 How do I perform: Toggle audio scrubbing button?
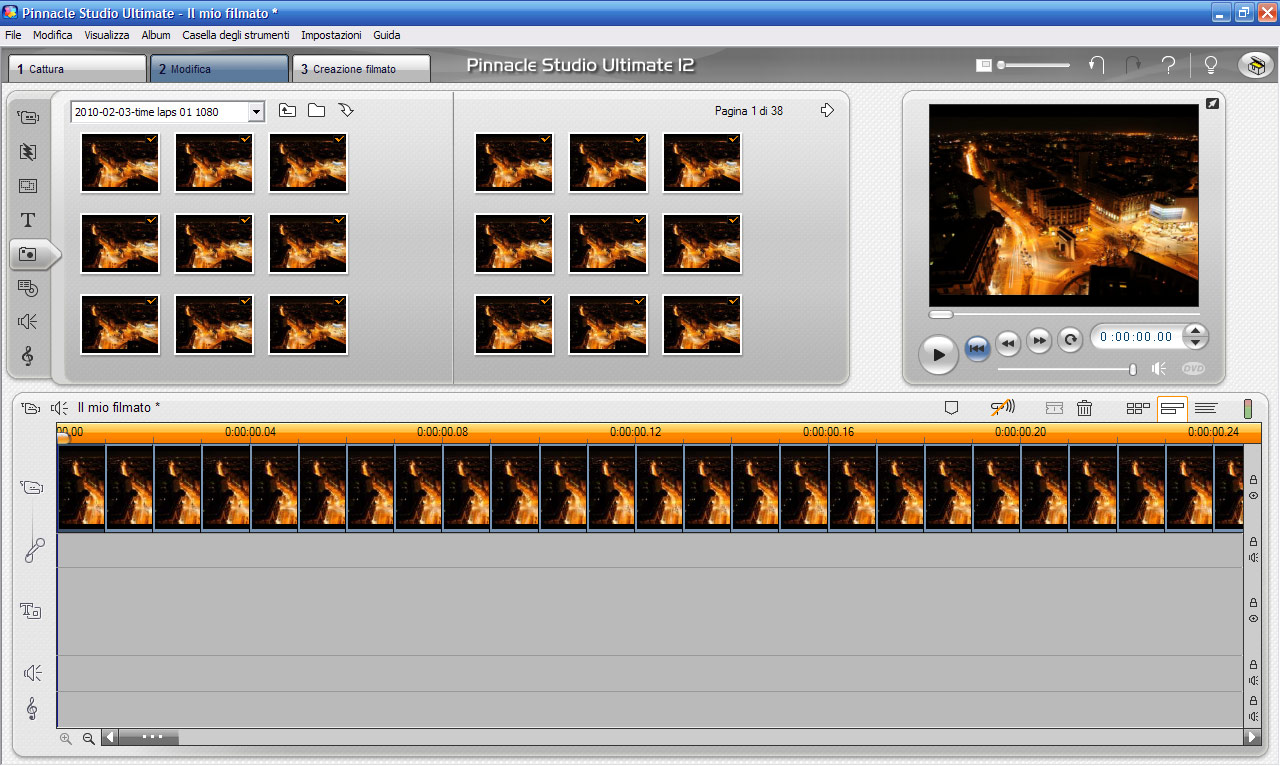pyautogui.click(x=1002, y=407)
